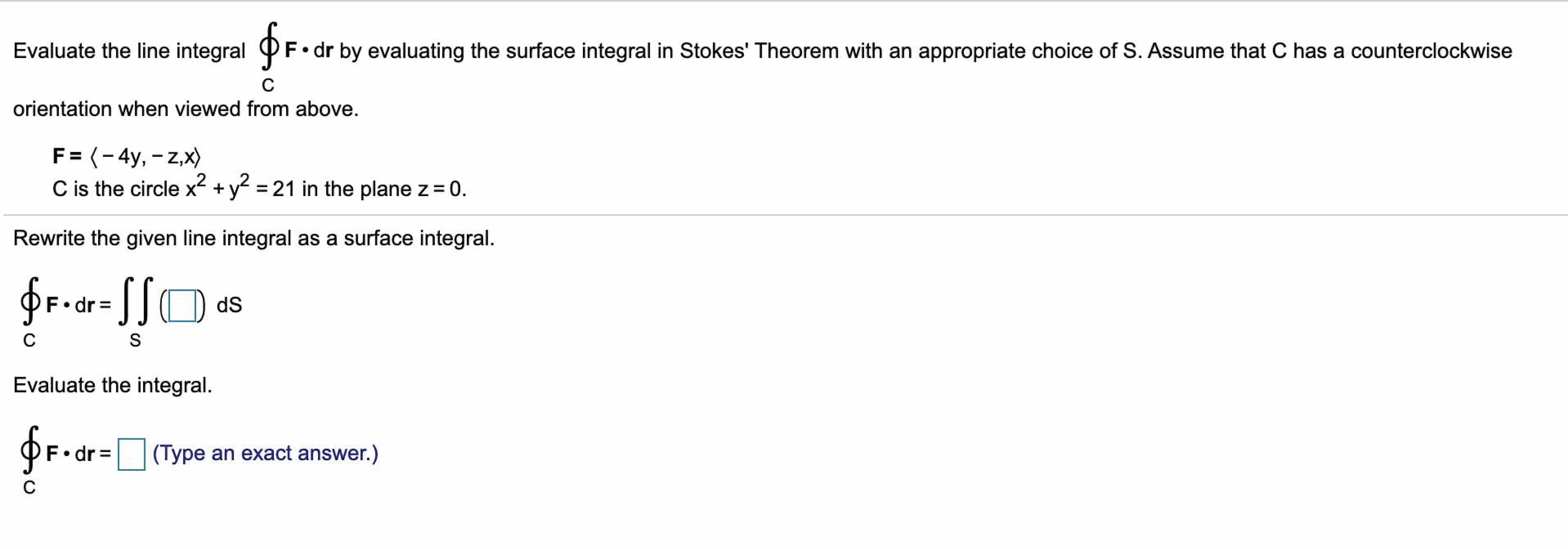Click the "Evaluate the integral." instruction text
Screen dimensions: 1568x549
[113, 385]
